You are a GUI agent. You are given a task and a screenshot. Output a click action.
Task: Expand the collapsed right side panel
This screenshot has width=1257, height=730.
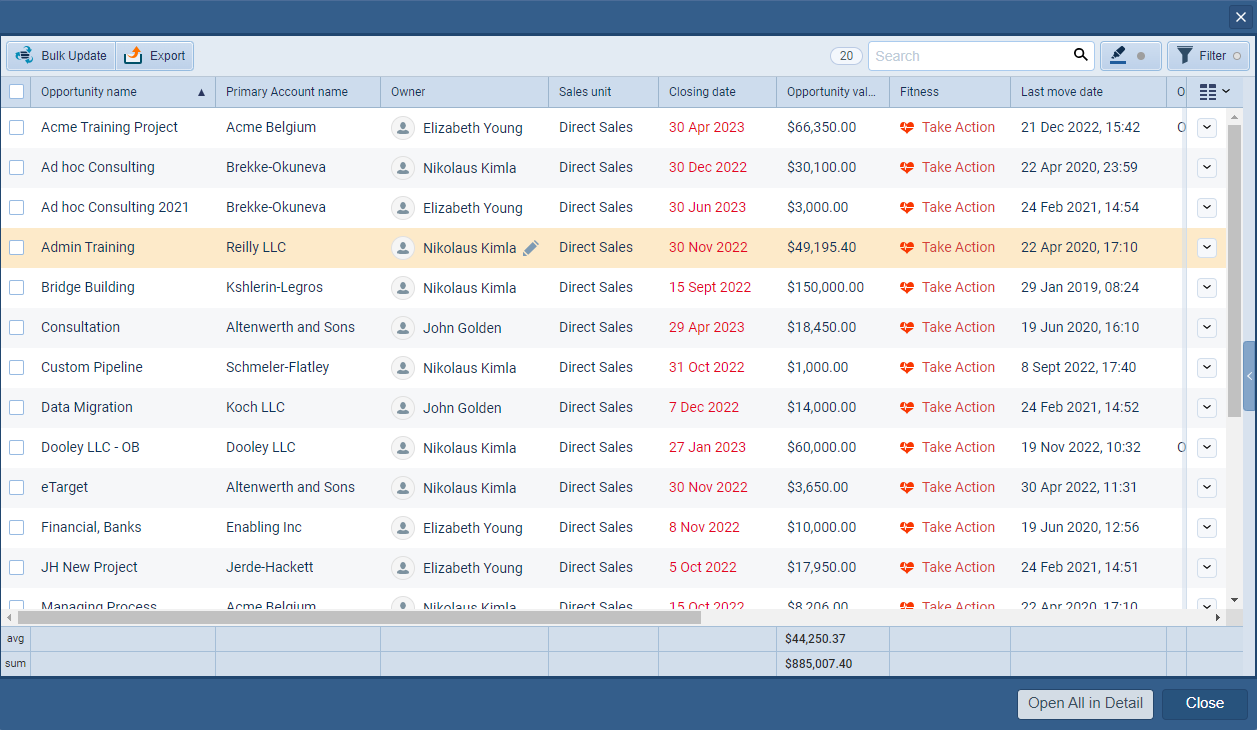1249,376
